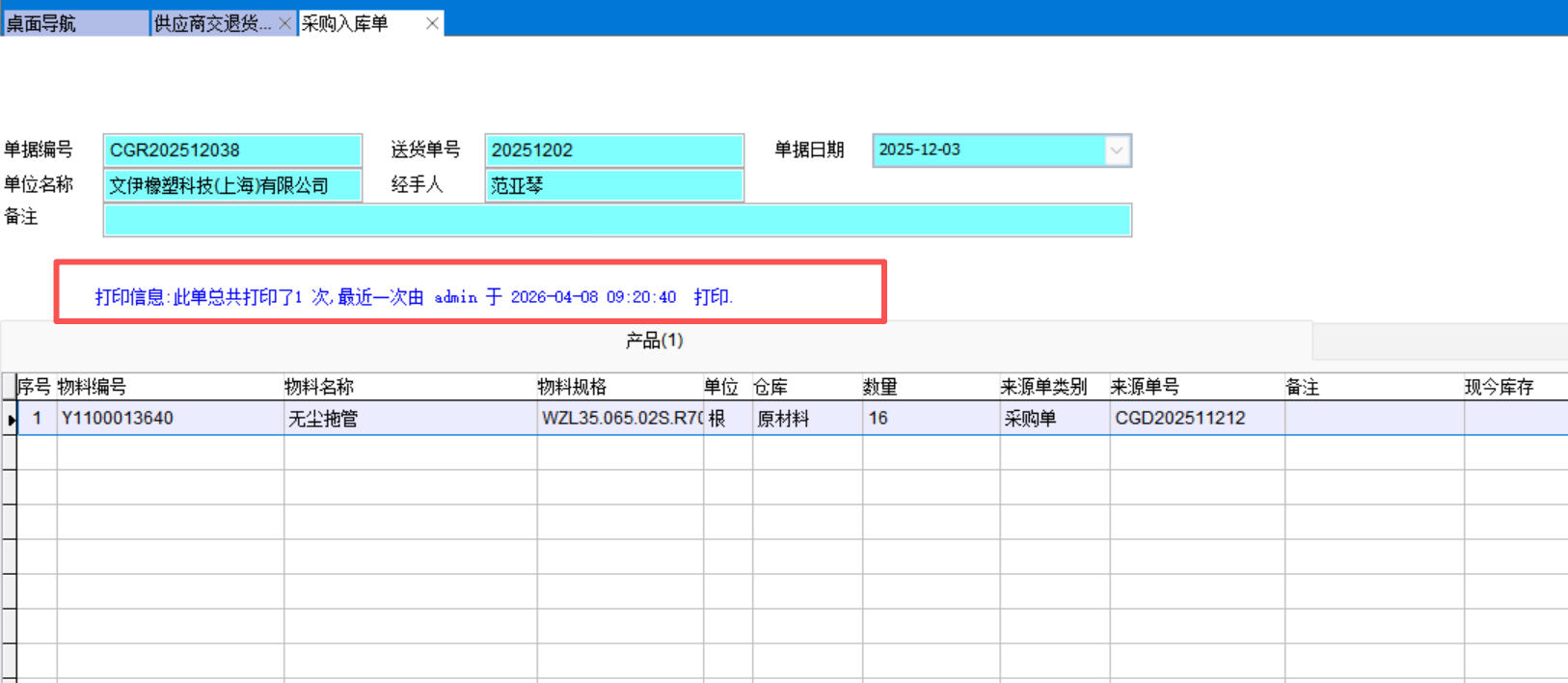1568x683 pixels.
Task: Click the blue 打印信息 print info text
Action: pos(414,297)
